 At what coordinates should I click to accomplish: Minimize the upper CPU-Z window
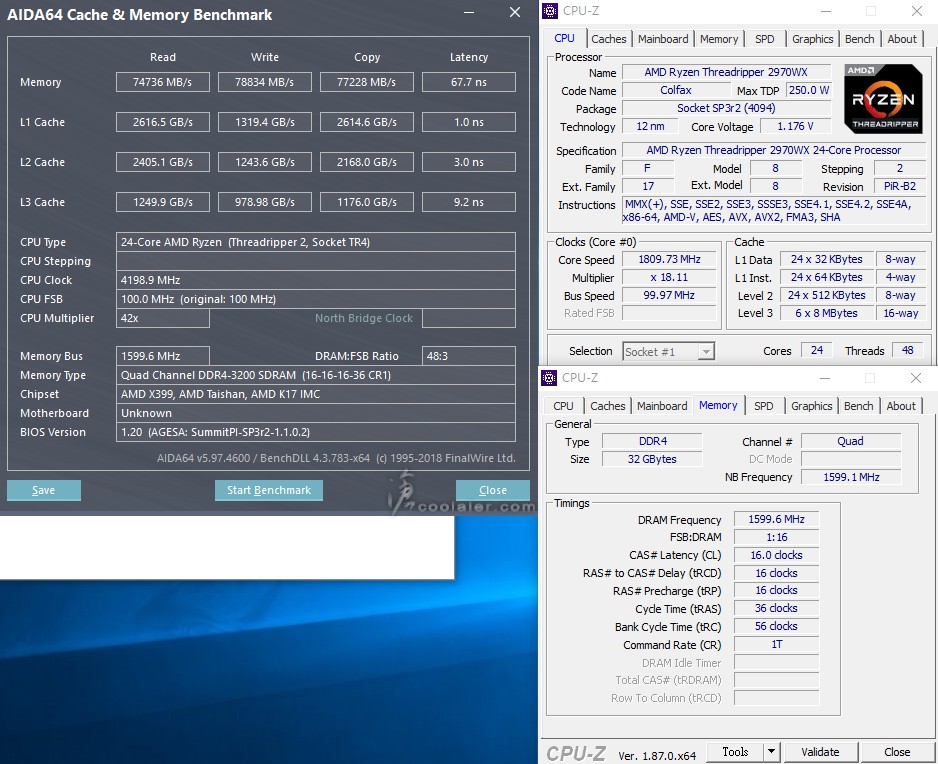tap(824, 11)
